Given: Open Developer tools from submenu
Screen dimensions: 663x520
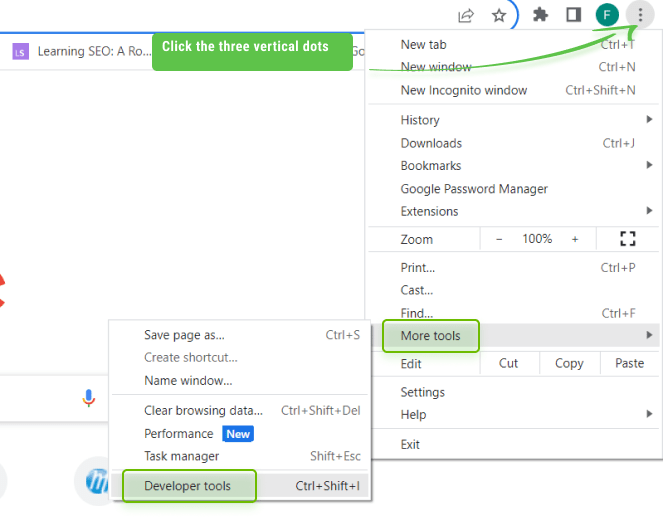Looking at the screenshot, I should click(x=240, y=486).
